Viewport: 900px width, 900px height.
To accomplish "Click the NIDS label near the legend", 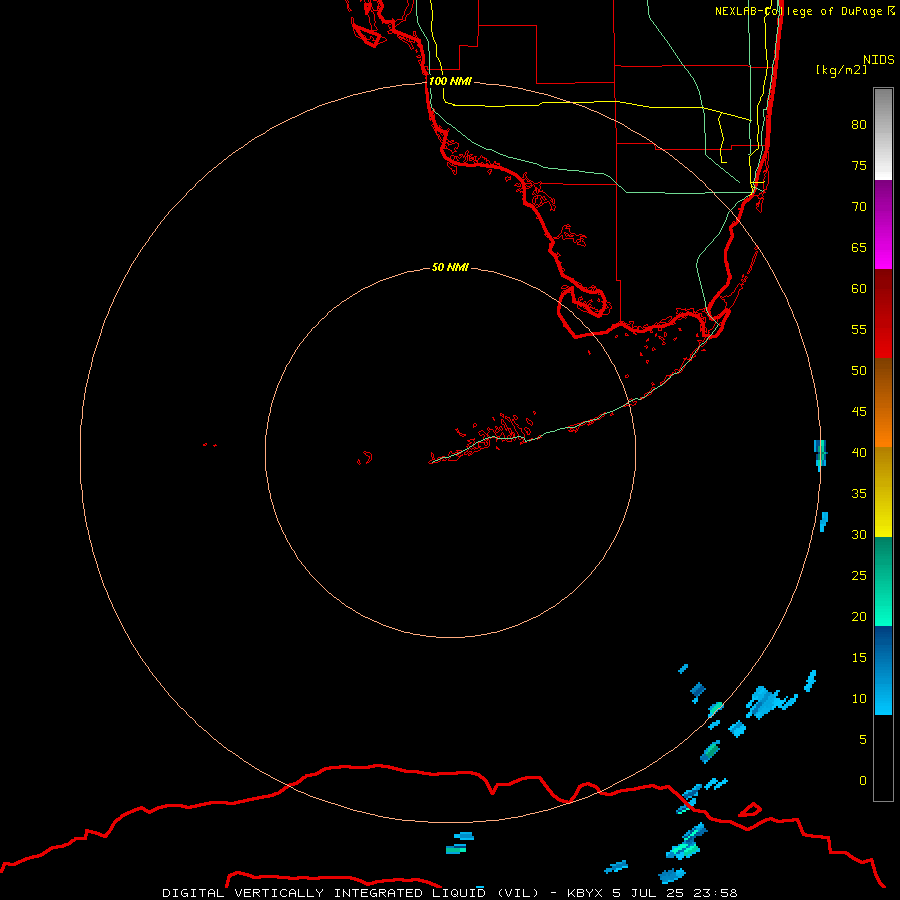I will [x=879, y=59].
